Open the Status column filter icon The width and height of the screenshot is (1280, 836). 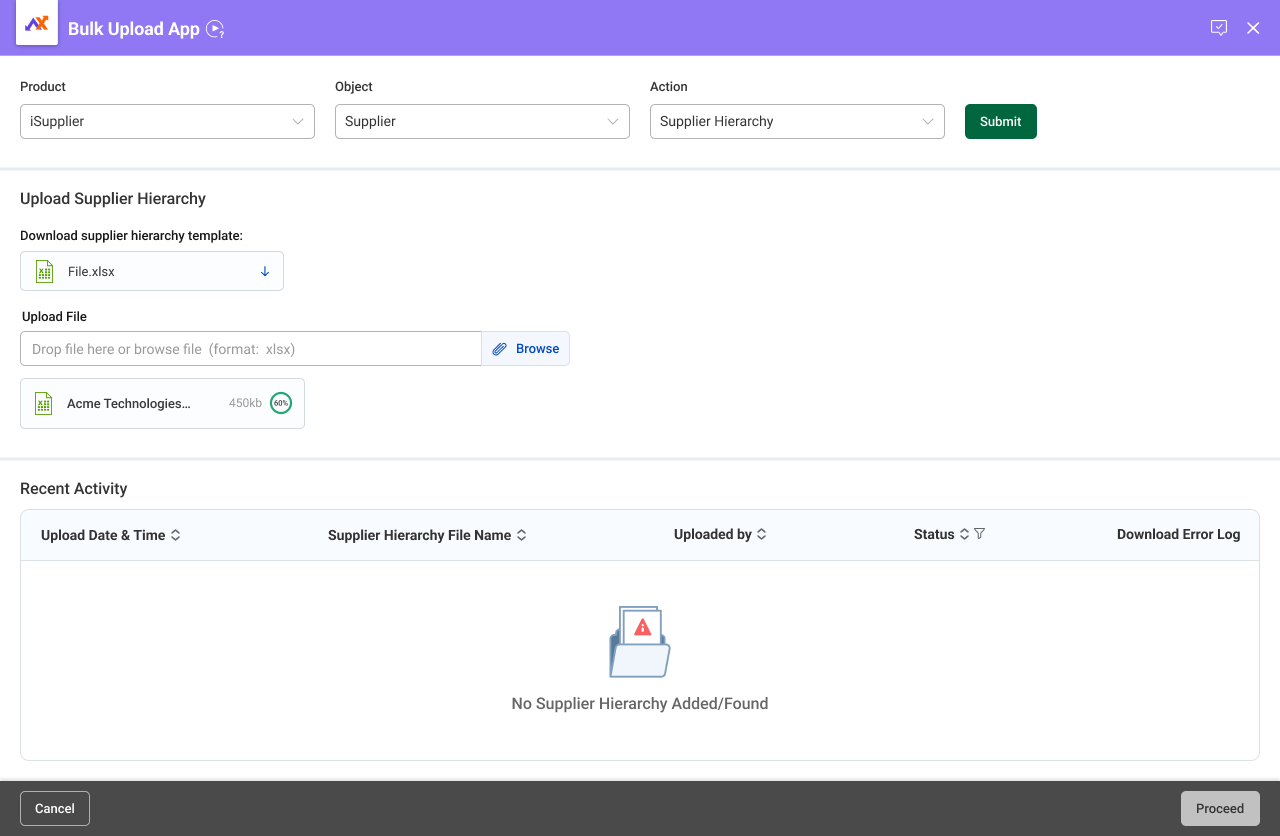[979, 534]
